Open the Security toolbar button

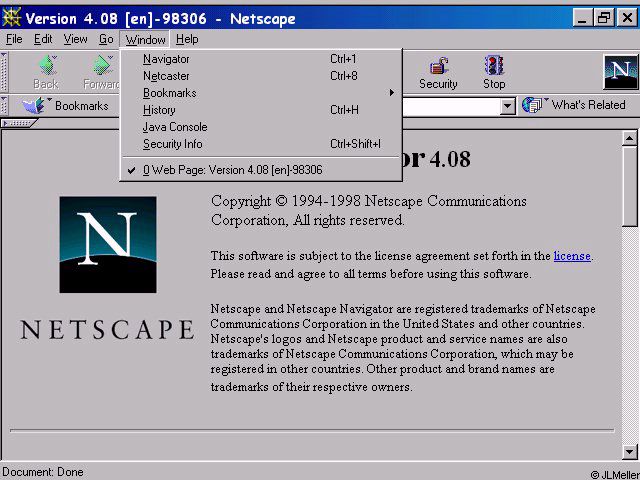pyautogui.click(x=438, y=73)
